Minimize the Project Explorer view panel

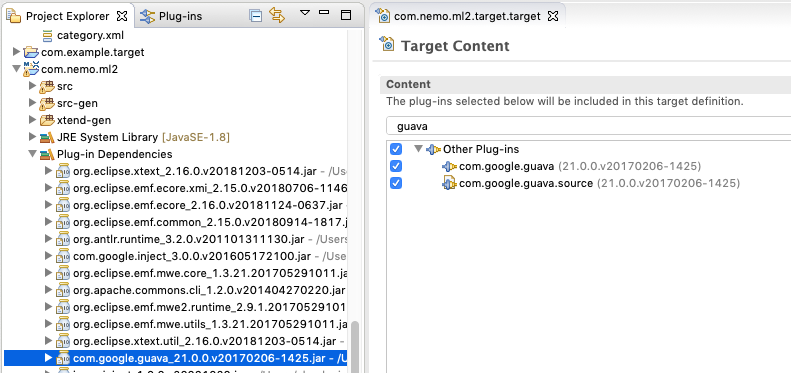coord(324,12)
